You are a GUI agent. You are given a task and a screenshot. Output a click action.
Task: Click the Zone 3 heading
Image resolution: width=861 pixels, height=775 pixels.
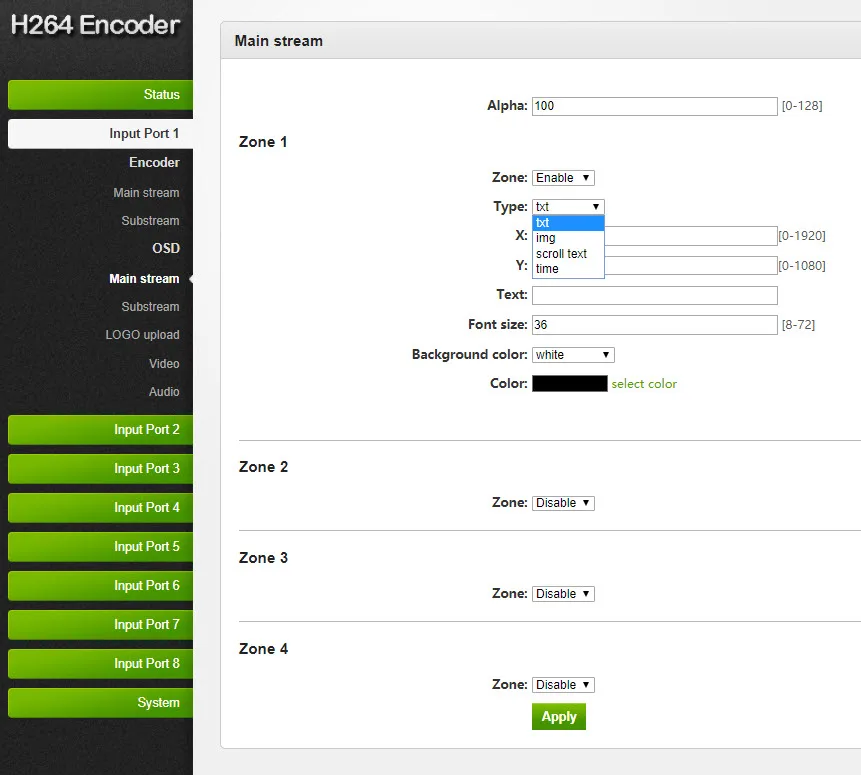263,558
